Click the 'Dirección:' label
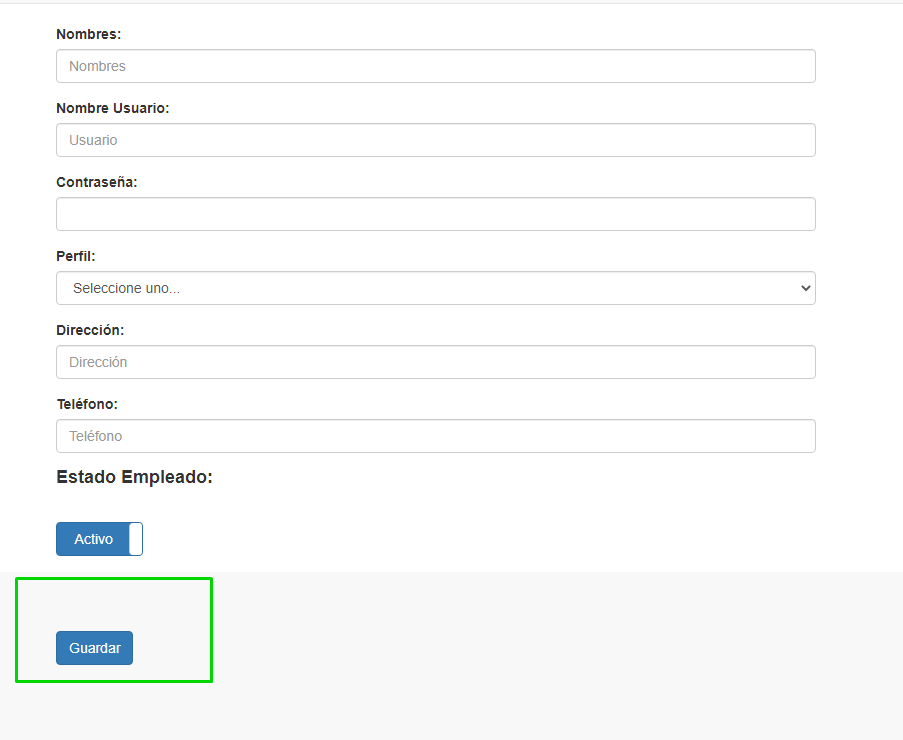The image size is (903, 740). 90,330
